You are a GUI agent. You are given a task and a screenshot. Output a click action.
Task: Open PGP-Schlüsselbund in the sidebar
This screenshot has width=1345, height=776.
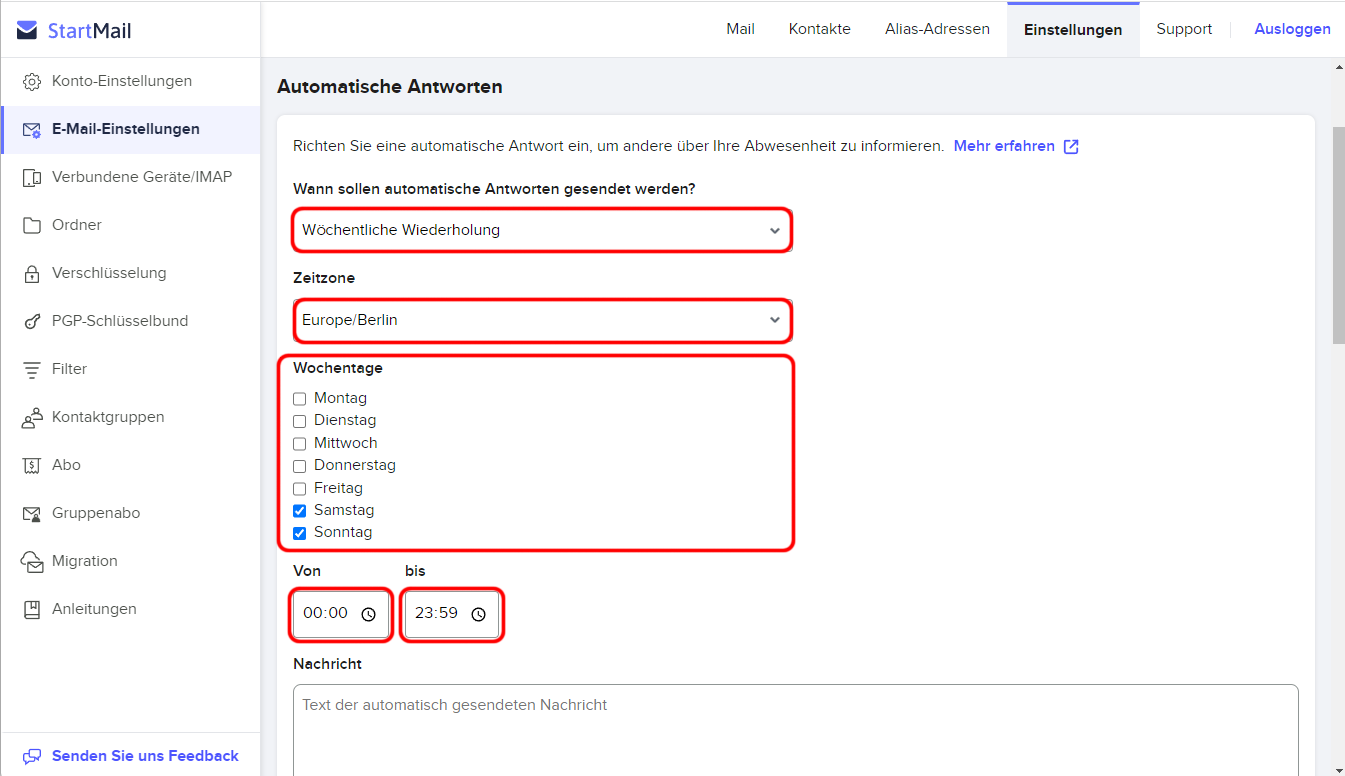coord(130,321)
